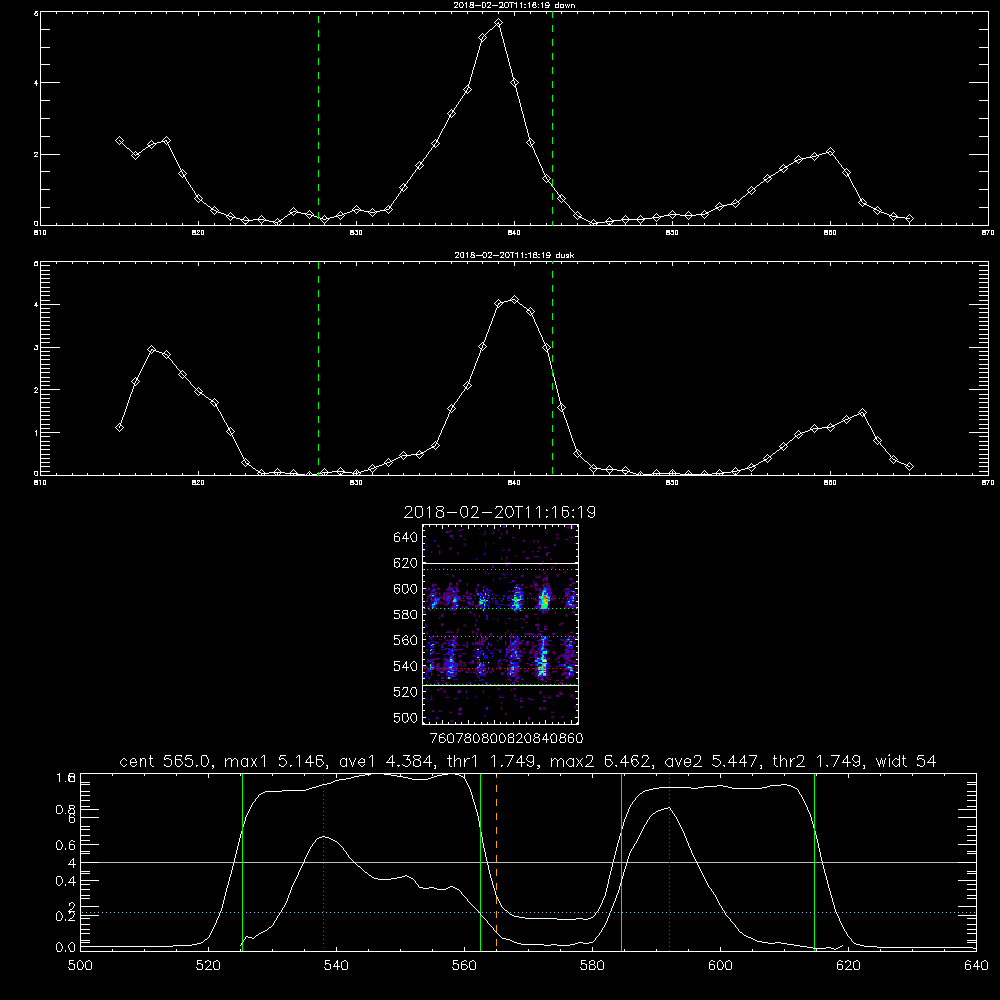
Task: Click the right green dashed line in dusk plot
Action: point(552,368)
